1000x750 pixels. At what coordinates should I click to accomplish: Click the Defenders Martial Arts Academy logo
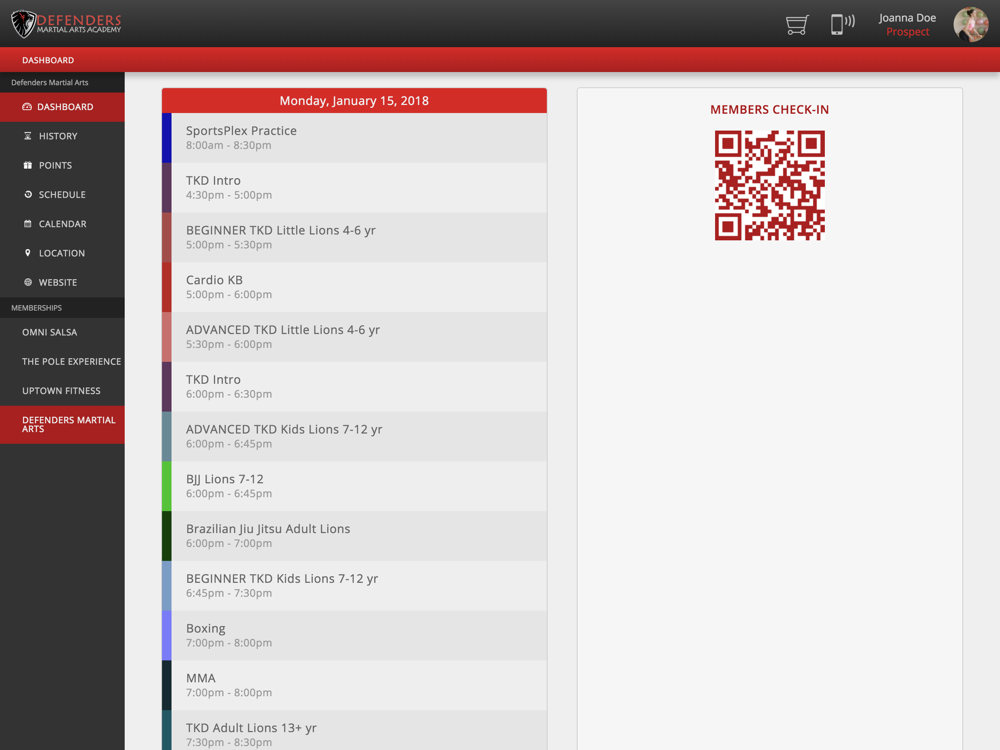click(66, 24)
